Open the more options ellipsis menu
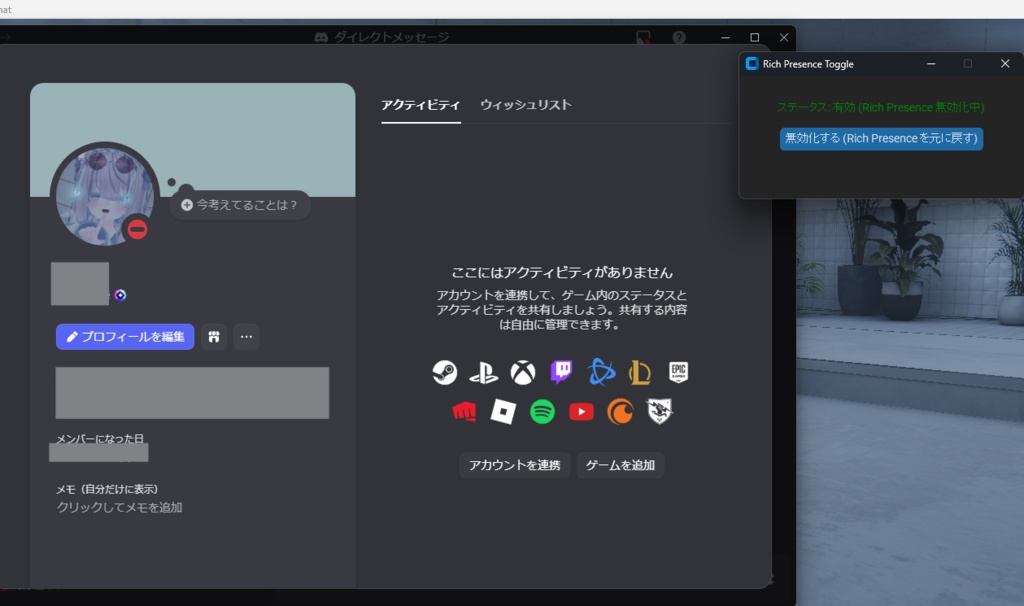The width and height of the screenshot is (1024, 606). (x=246, y=337)
